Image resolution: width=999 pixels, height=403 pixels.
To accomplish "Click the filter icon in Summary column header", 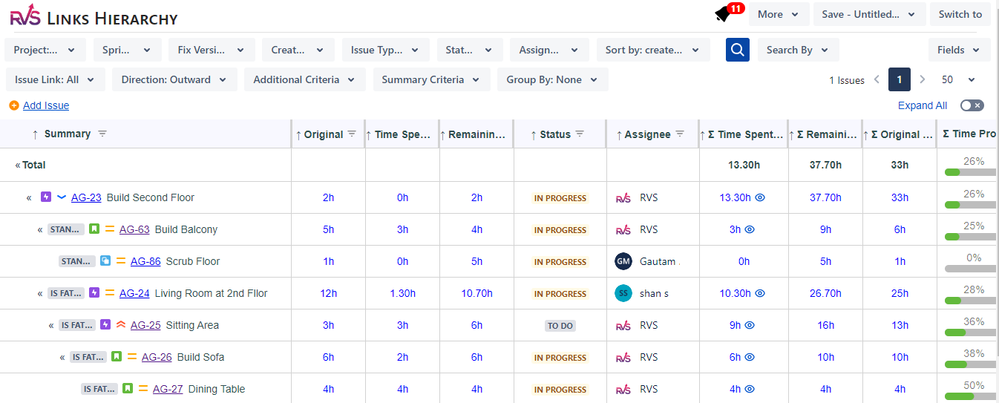I will 102,134.
